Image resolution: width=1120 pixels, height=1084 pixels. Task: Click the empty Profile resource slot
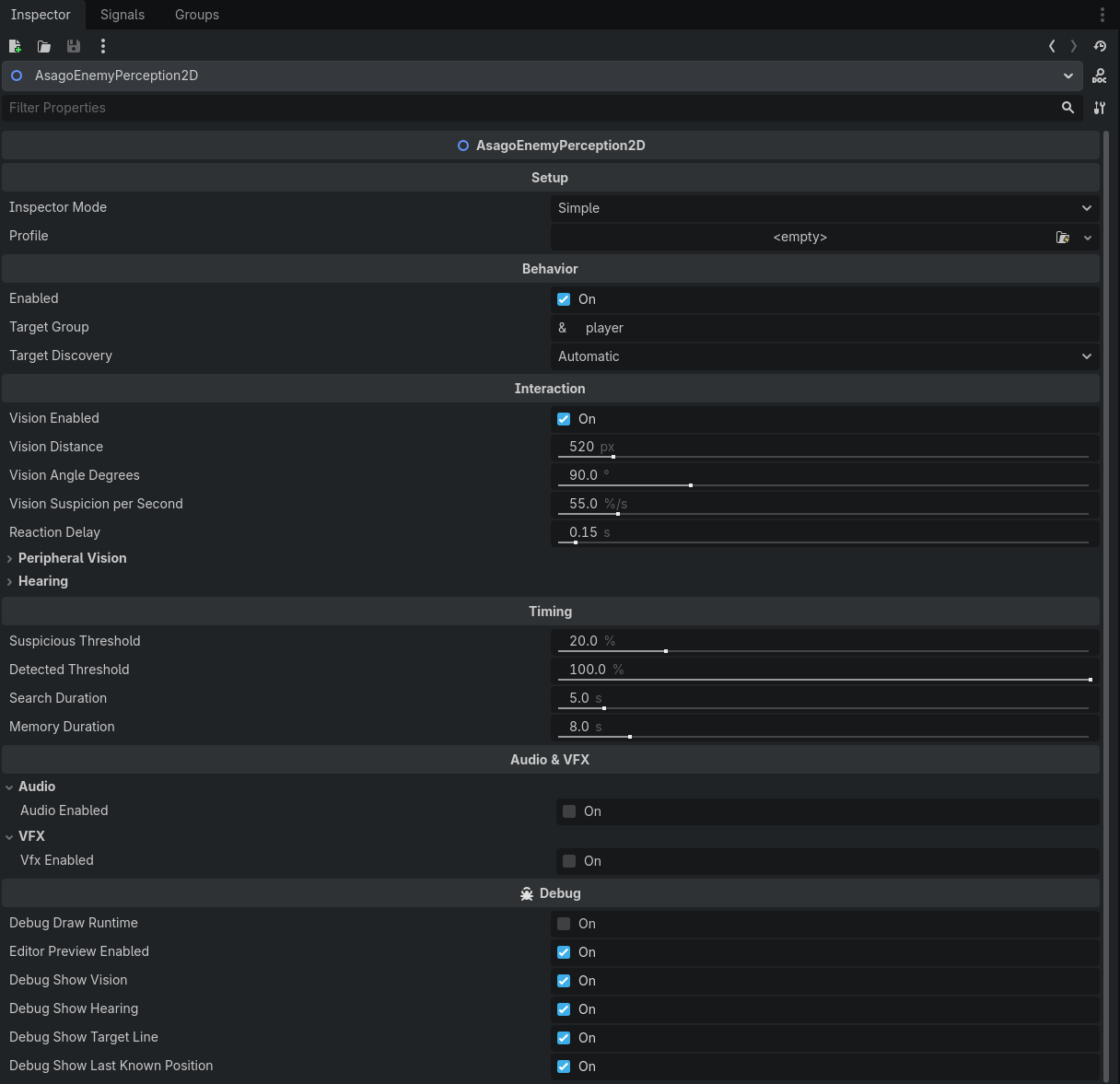point(799,237)
